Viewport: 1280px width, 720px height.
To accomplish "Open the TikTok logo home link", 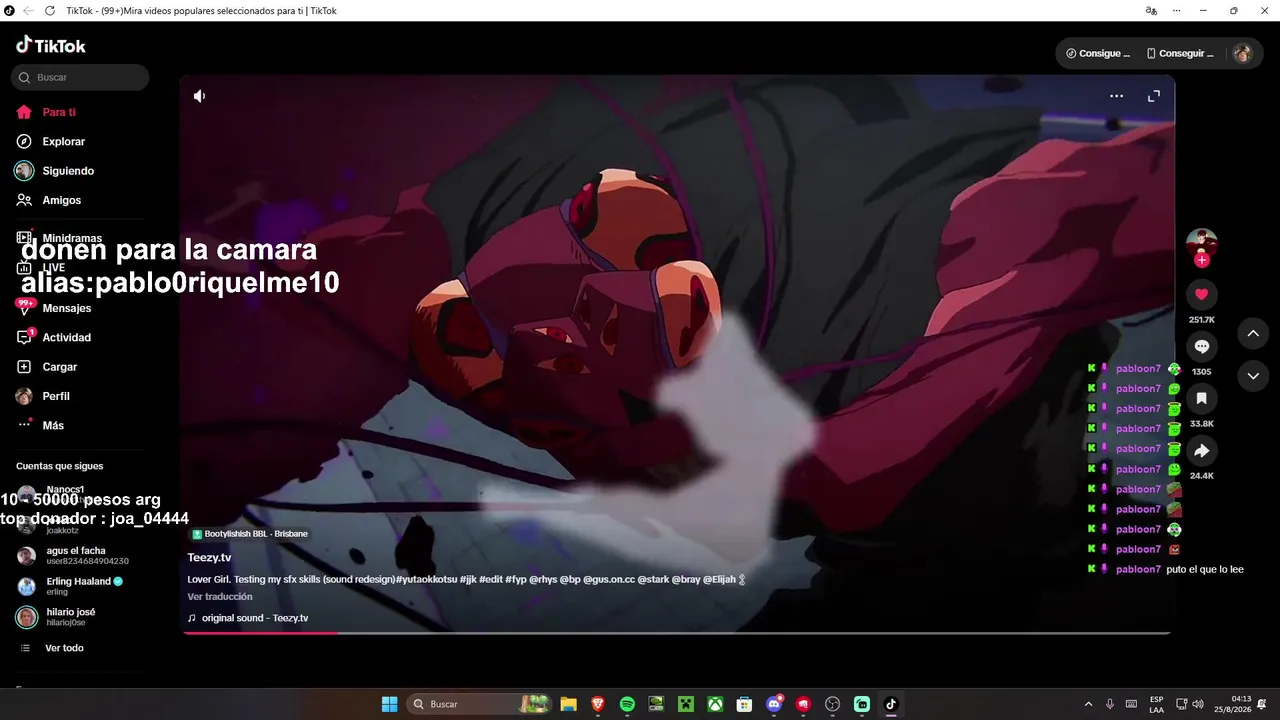I will pos(51,45).
